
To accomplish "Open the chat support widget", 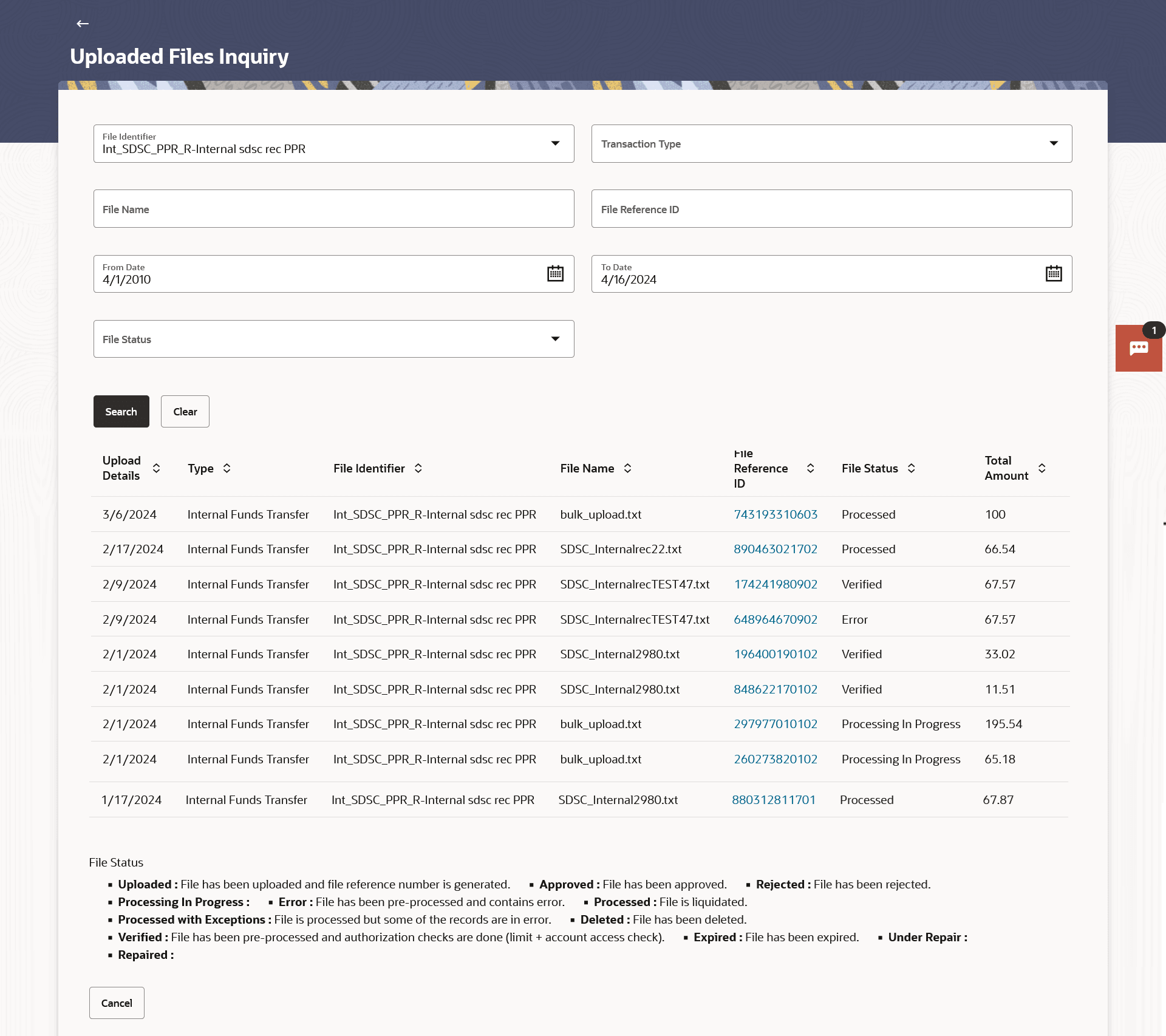I will point(1138,349).
